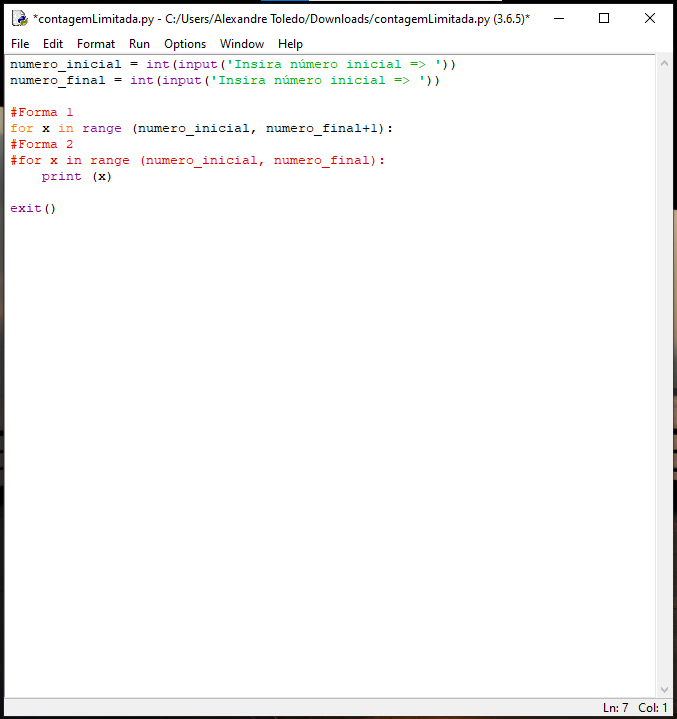The width and height of the screenshot is (677, 719).
Task: Click the vertical scrollbar track
Action: (664, 380)
